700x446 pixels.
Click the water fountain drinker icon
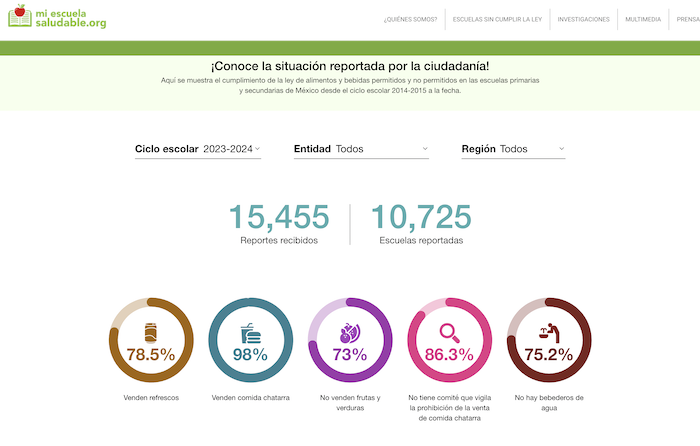(549, 331)
